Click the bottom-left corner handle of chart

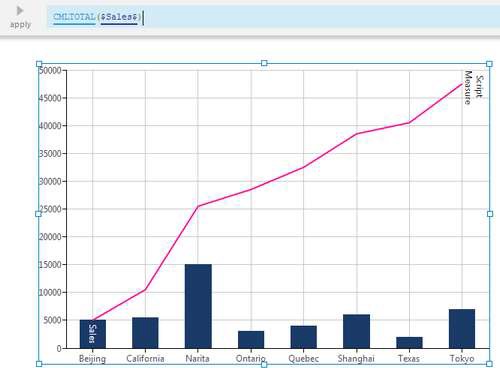(39, 364)
